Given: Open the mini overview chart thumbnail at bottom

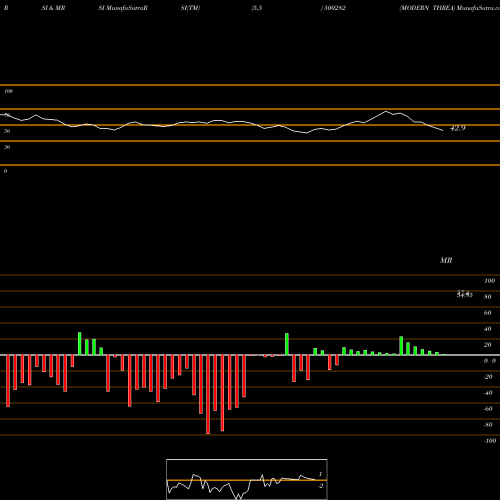Looking at the screenshot, I should (247, 479).
